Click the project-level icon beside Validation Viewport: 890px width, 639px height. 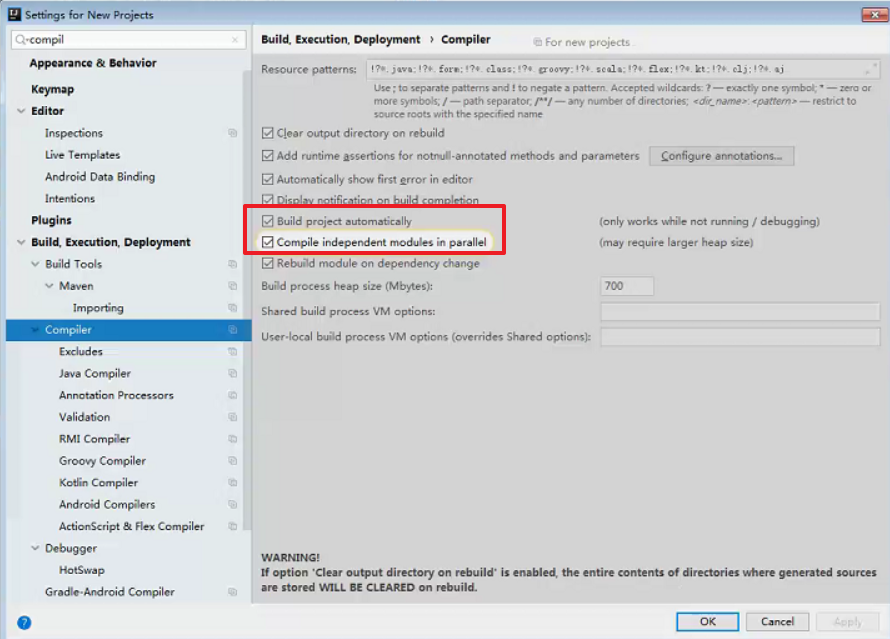[x=232, y=417]
